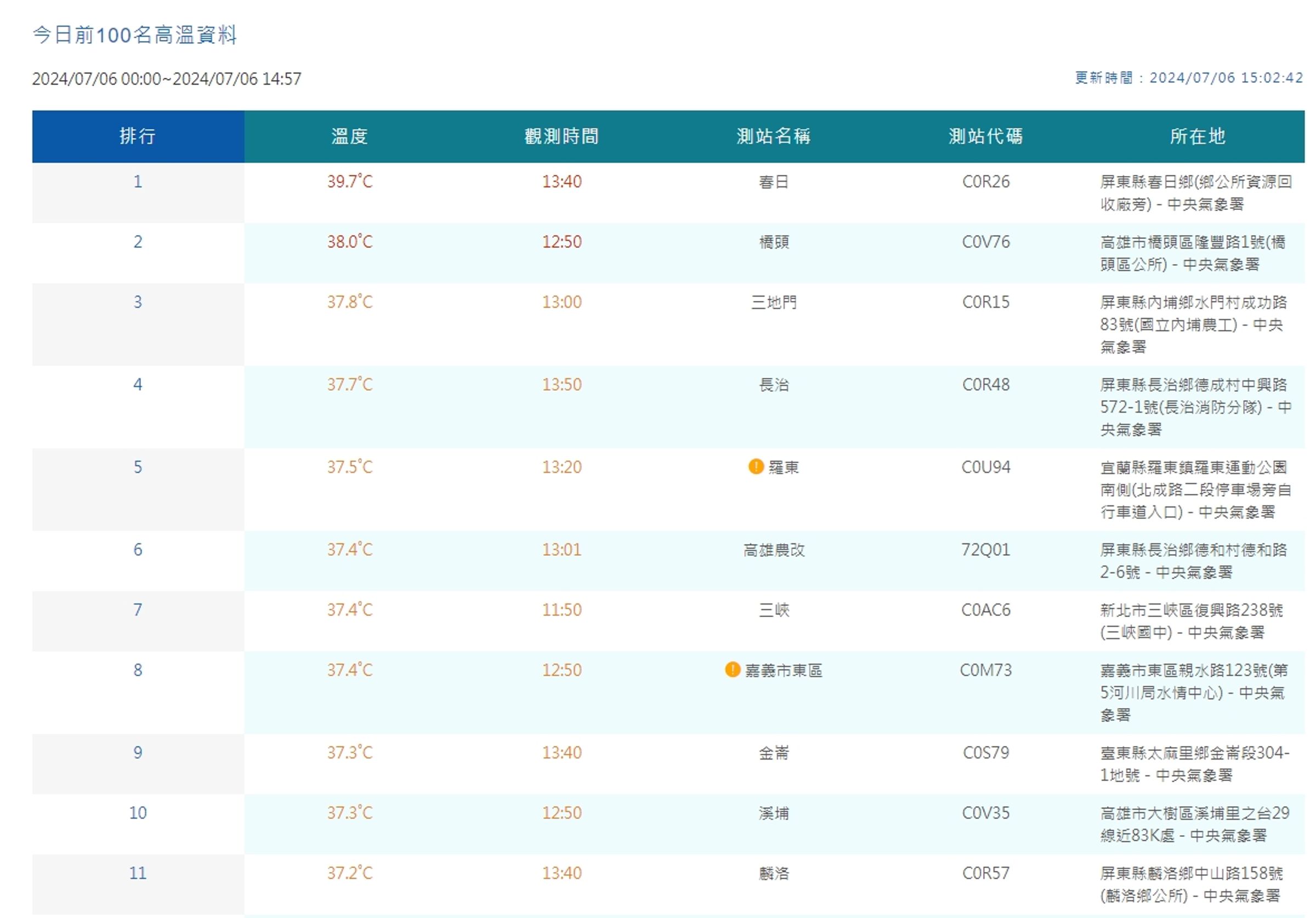
Task: Select station code C0R57
Action: (x=986, y=873)
